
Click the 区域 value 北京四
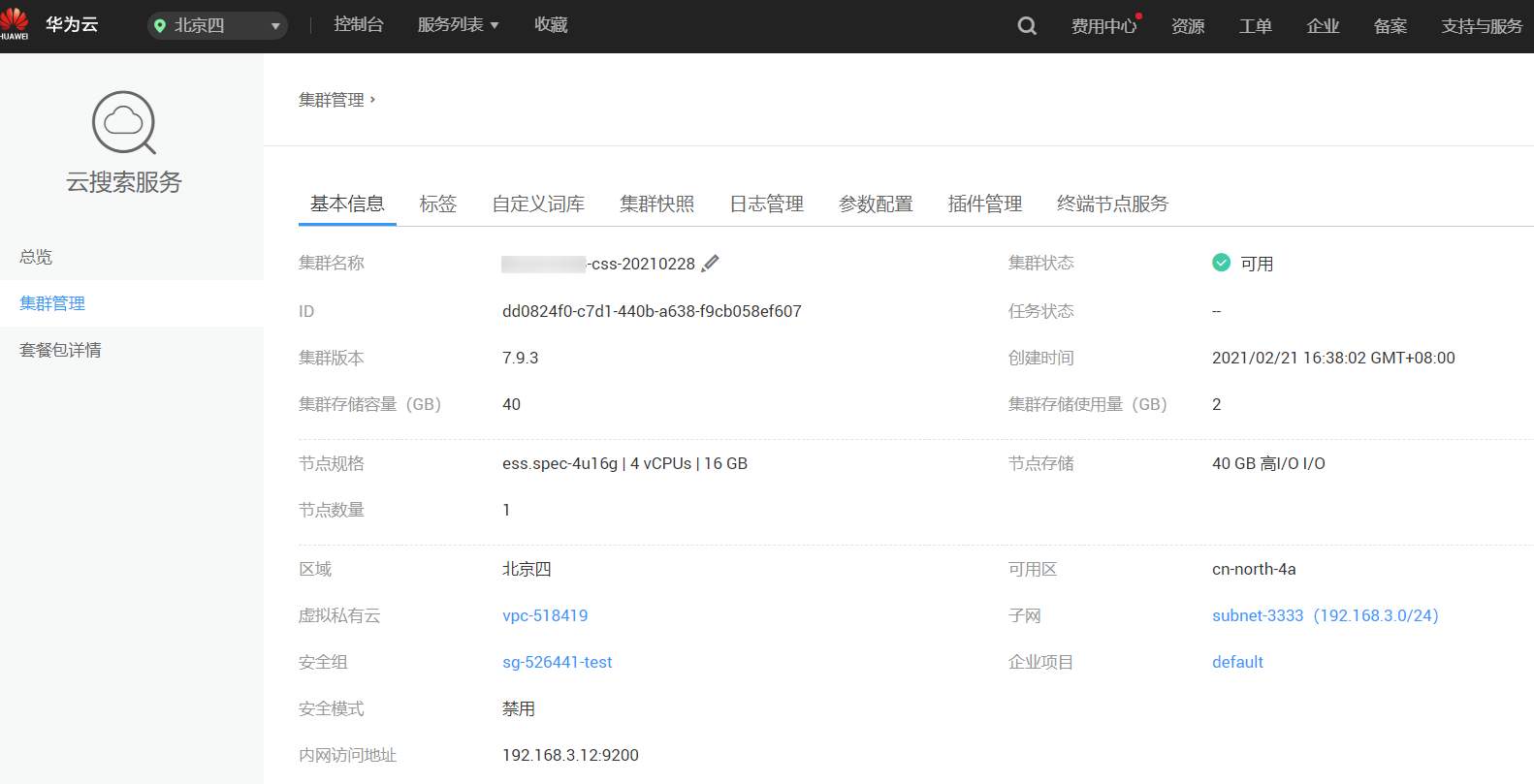pyautogui.click(x=527, y=569)
